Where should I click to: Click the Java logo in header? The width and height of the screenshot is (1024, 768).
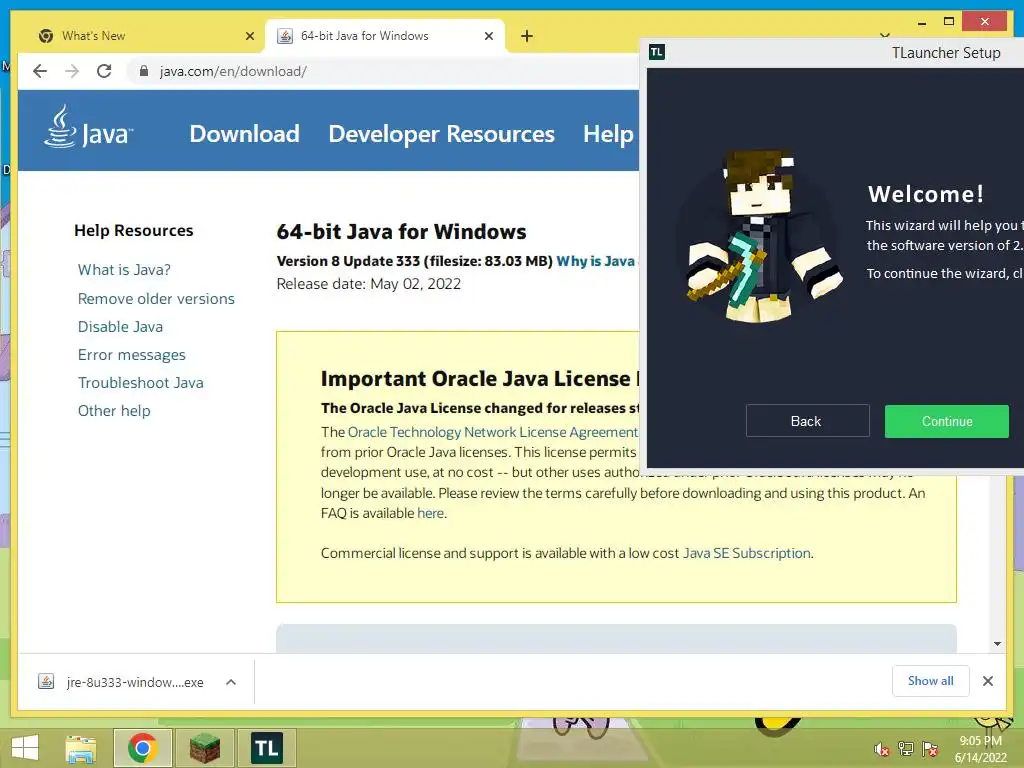click(x=88, y=127)
